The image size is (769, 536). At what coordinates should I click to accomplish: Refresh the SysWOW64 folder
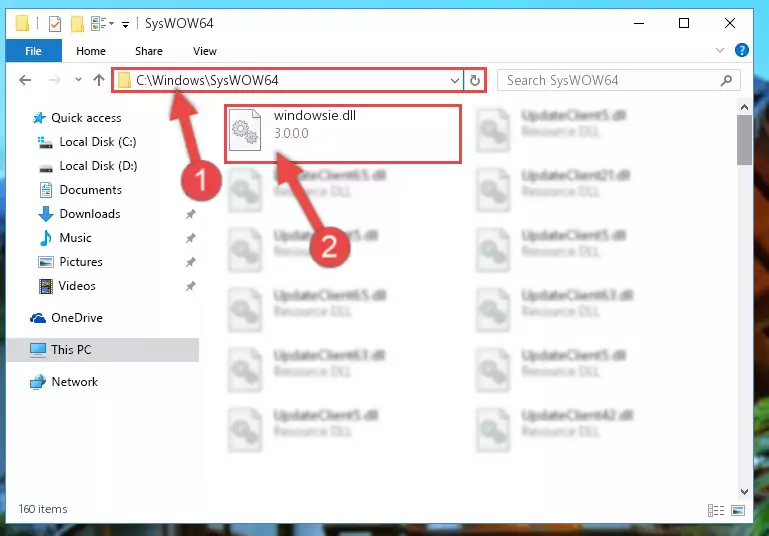click(x=475, y=80)
